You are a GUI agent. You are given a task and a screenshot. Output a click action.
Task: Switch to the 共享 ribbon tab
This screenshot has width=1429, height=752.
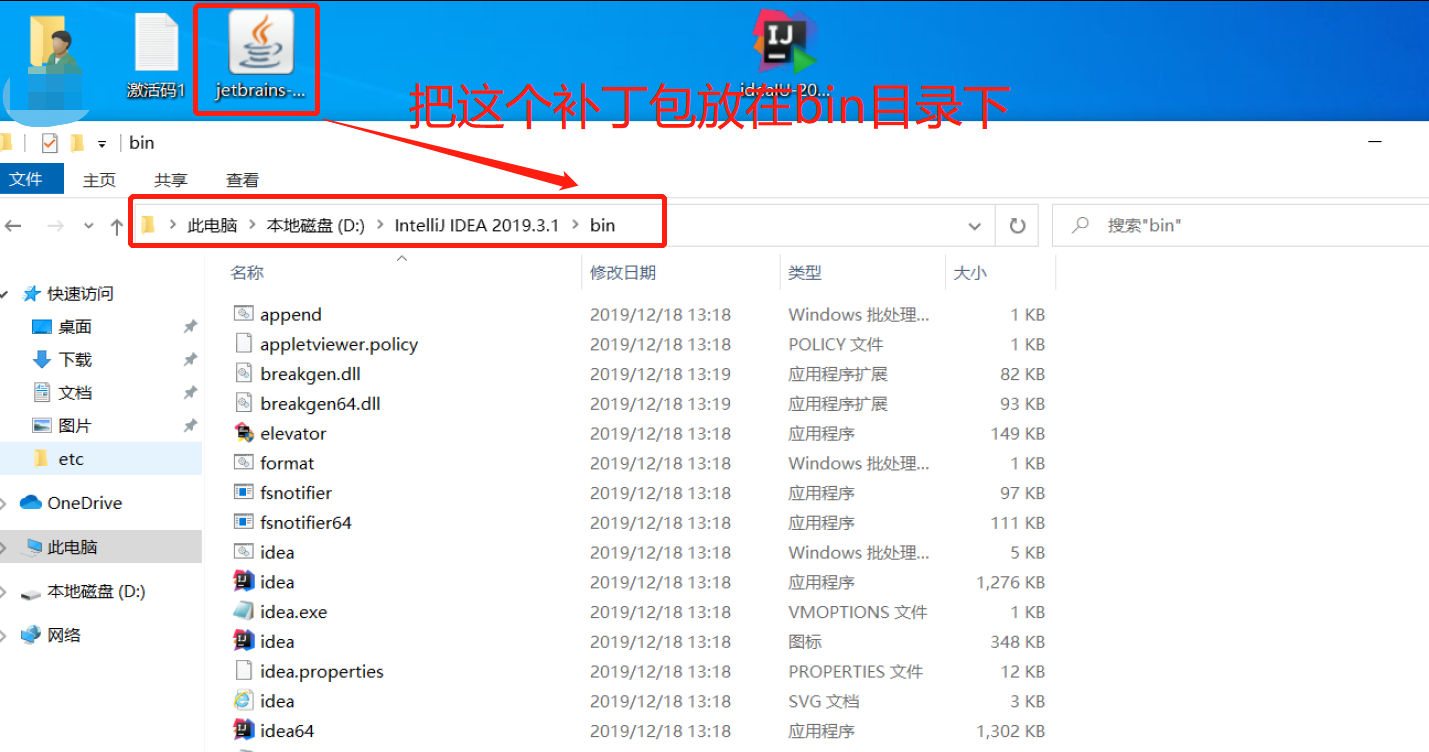pyautogui.click(x=171, y=180)
